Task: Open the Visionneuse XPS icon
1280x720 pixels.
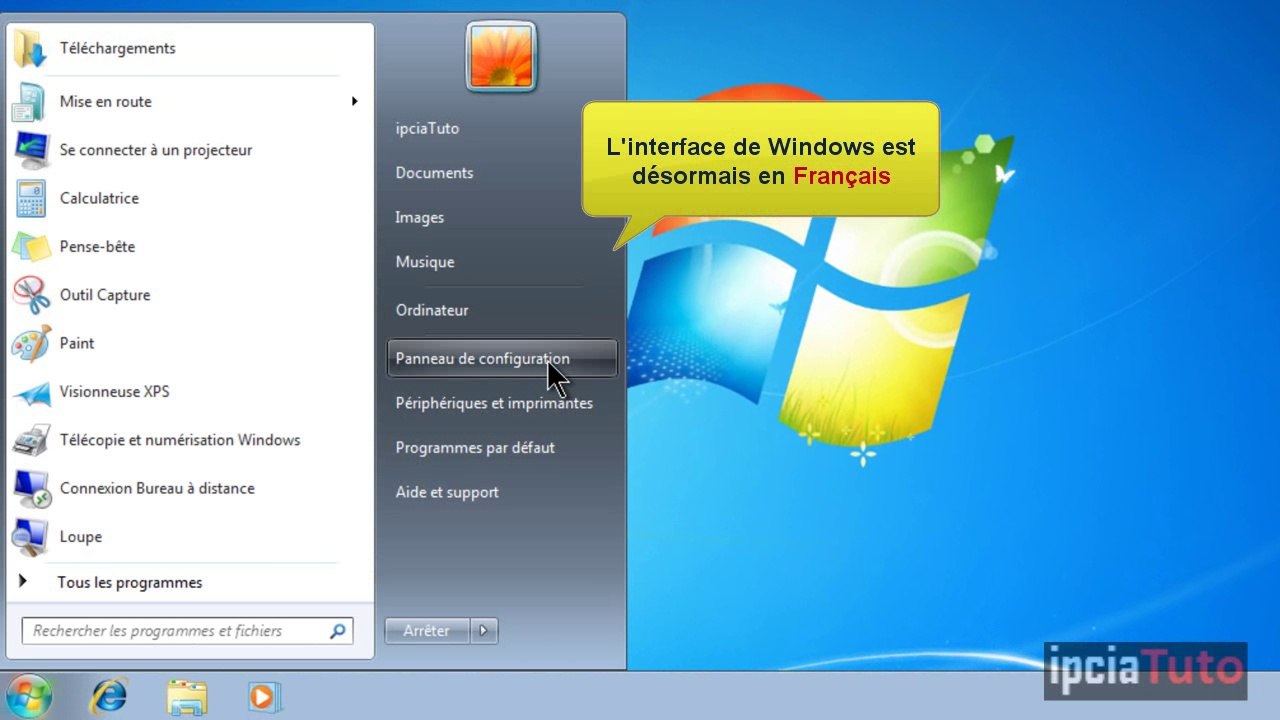Action: tap(30, 392)
